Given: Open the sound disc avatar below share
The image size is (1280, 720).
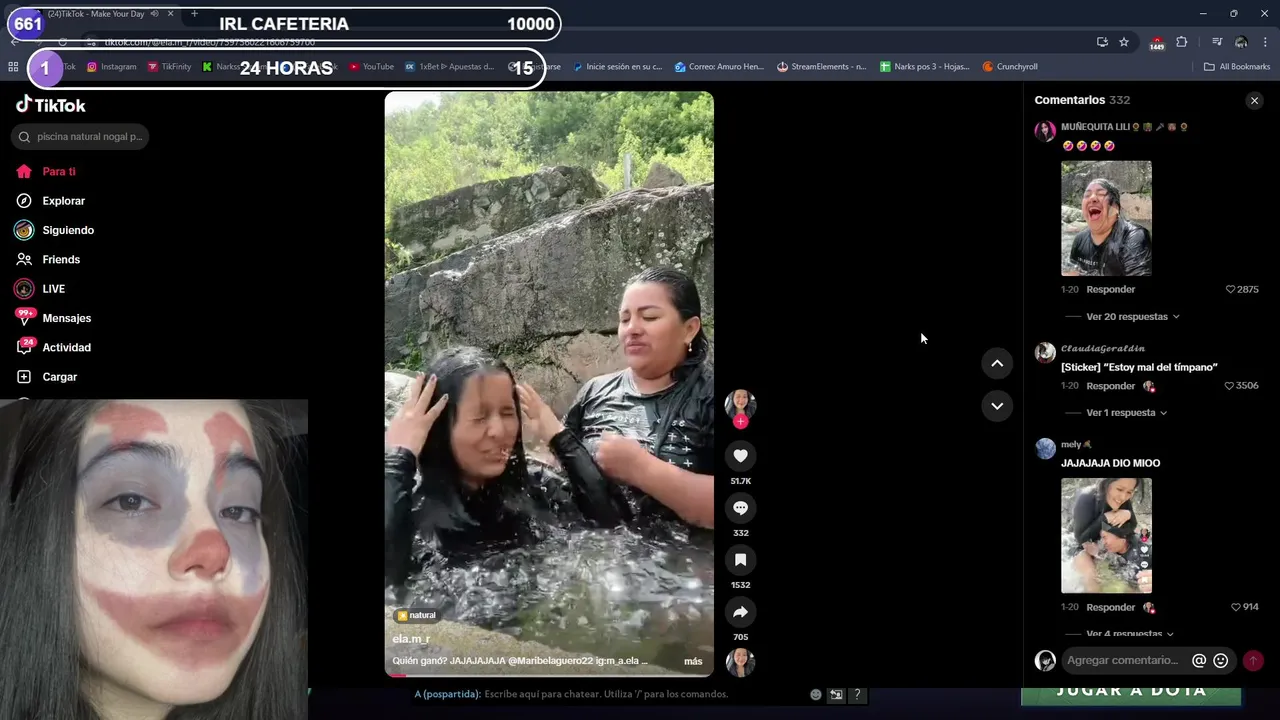Looking at the screenshot, I should 740,662.
